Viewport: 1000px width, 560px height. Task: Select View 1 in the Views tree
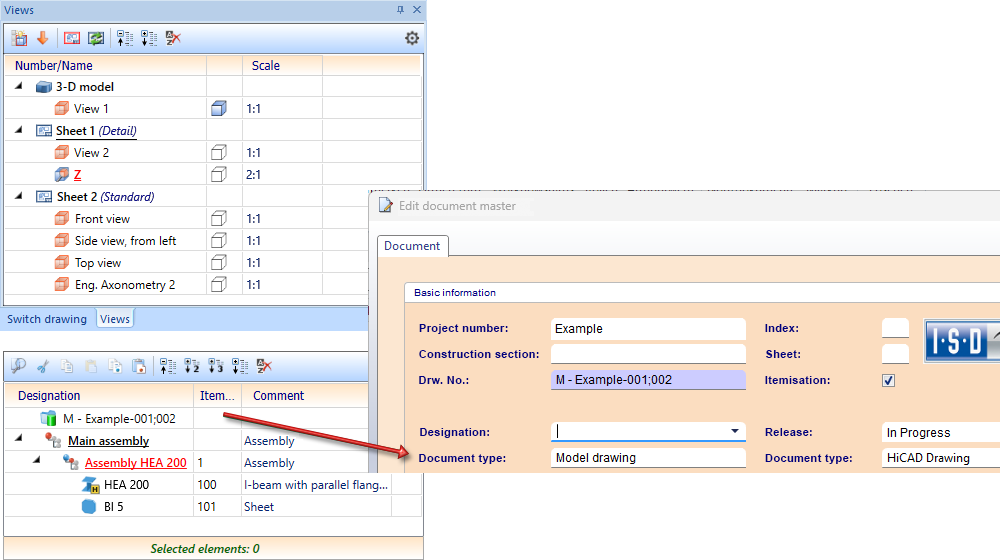point(91,108)
